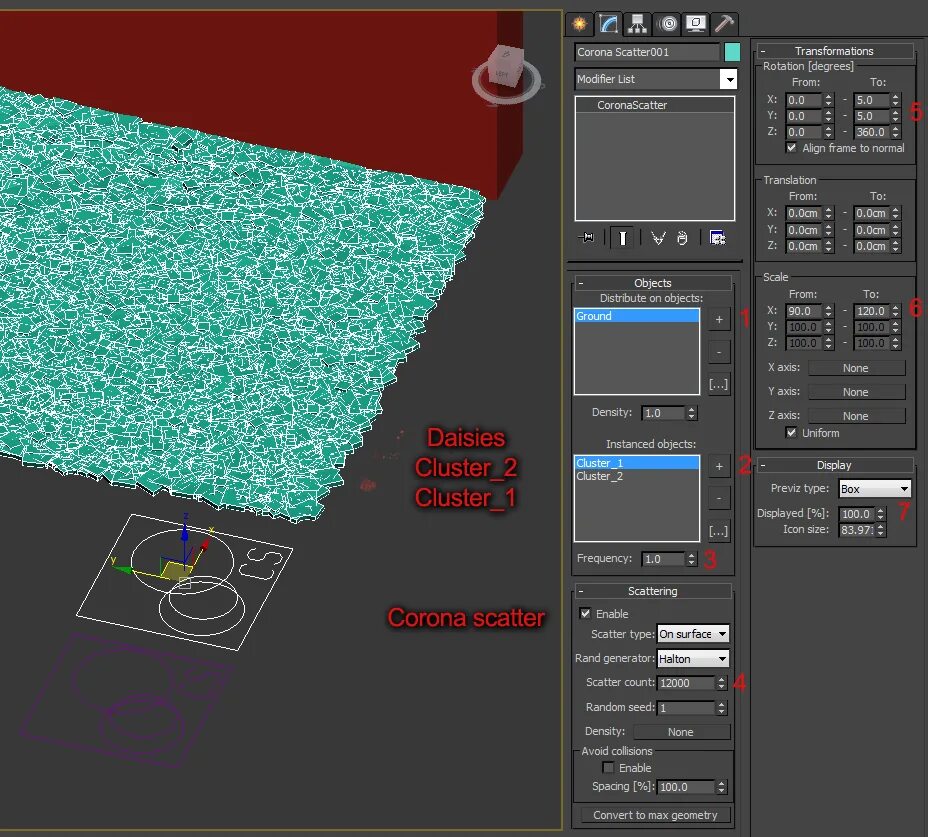Change Previz type via its dropdown
Image resolution: width=928 pixels, height=837 pixels.
[903, 488]
